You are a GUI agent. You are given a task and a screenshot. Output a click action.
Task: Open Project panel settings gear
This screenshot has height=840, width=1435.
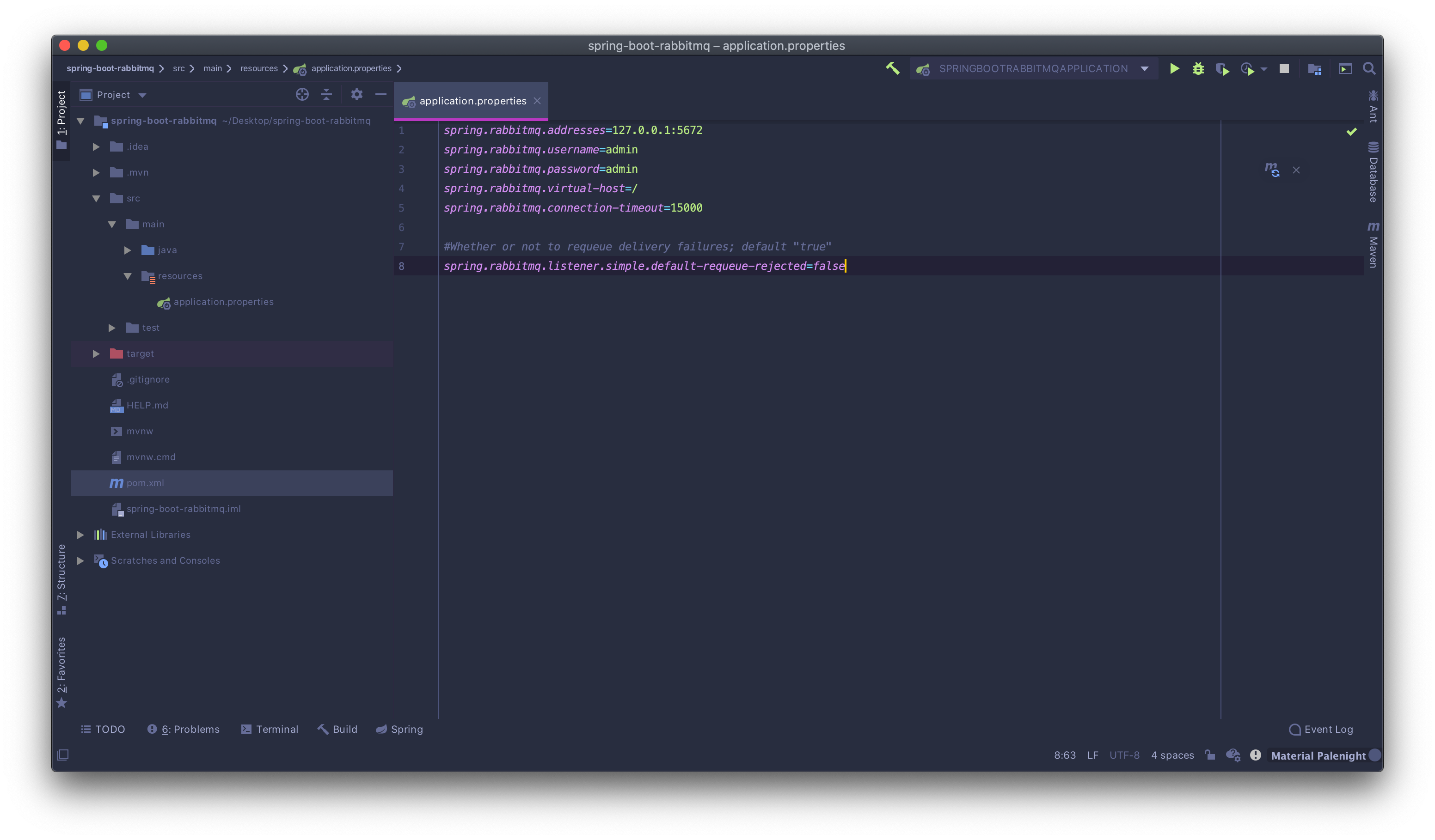pyautogui.click(x=356, y=94)
